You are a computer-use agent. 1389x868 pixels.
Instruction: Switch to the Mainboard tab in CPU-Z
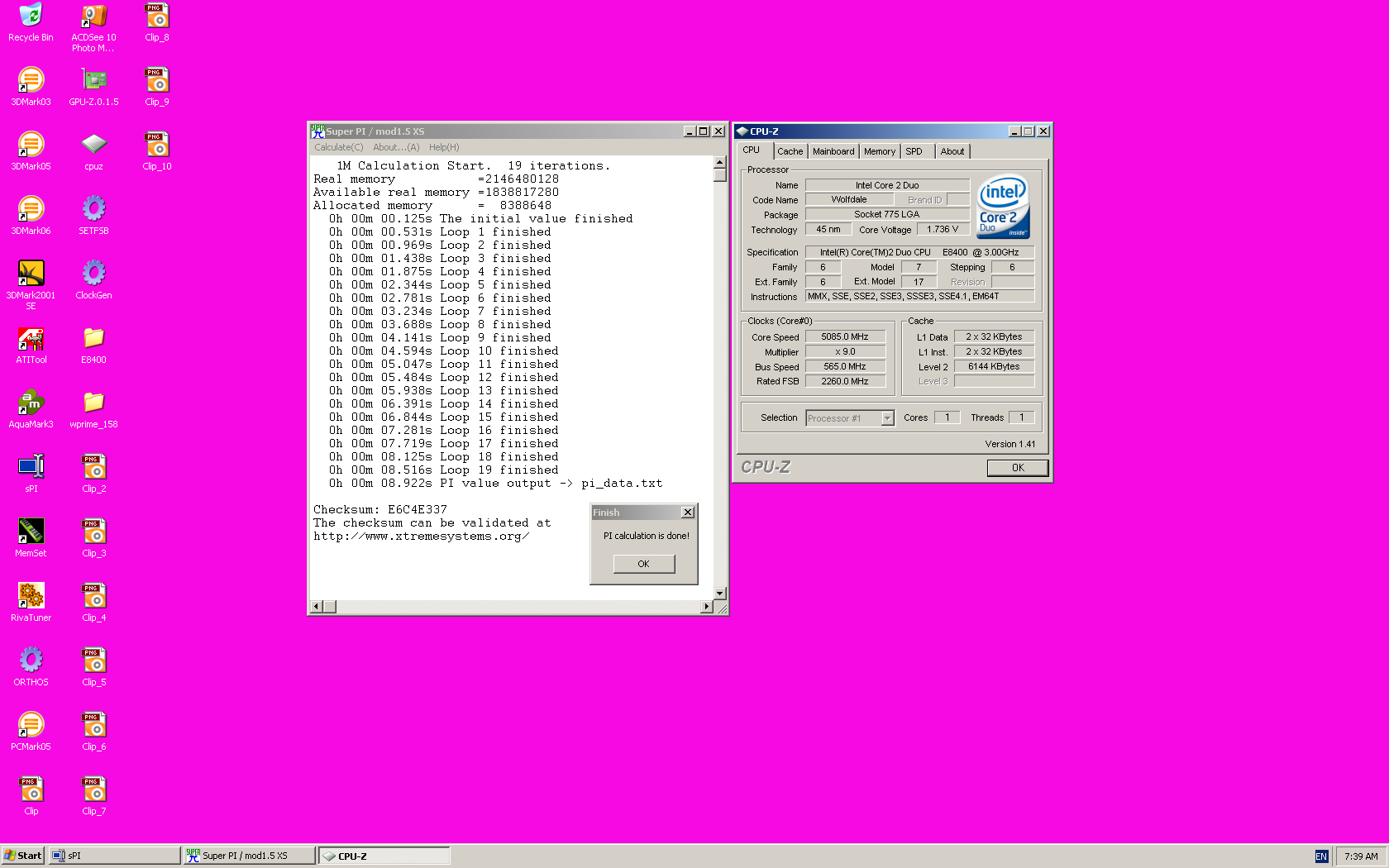[833, 151]
